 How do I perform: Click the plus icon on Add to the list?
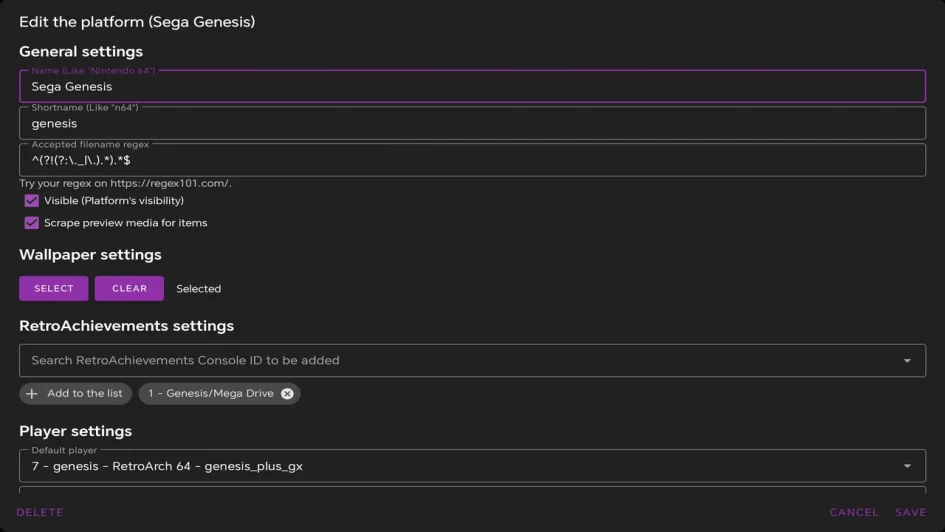(32, 394)
